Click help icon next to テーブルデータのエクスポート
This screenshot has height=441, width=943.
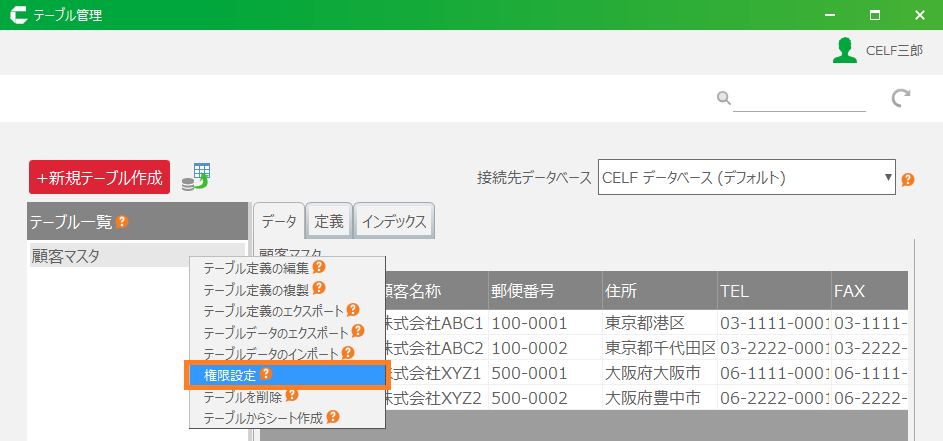coord(358,331)
